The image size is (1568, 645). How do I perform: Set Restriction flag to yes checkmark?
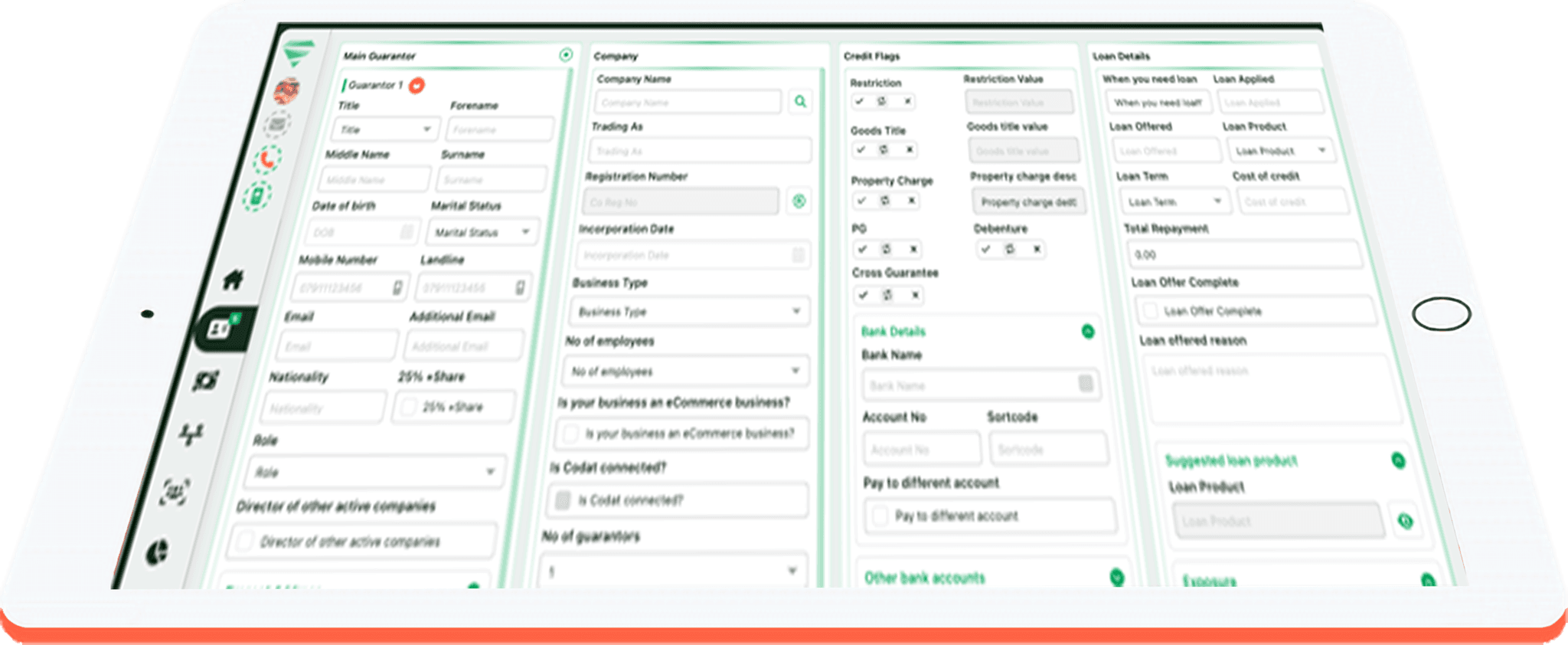tap(860, 101)
